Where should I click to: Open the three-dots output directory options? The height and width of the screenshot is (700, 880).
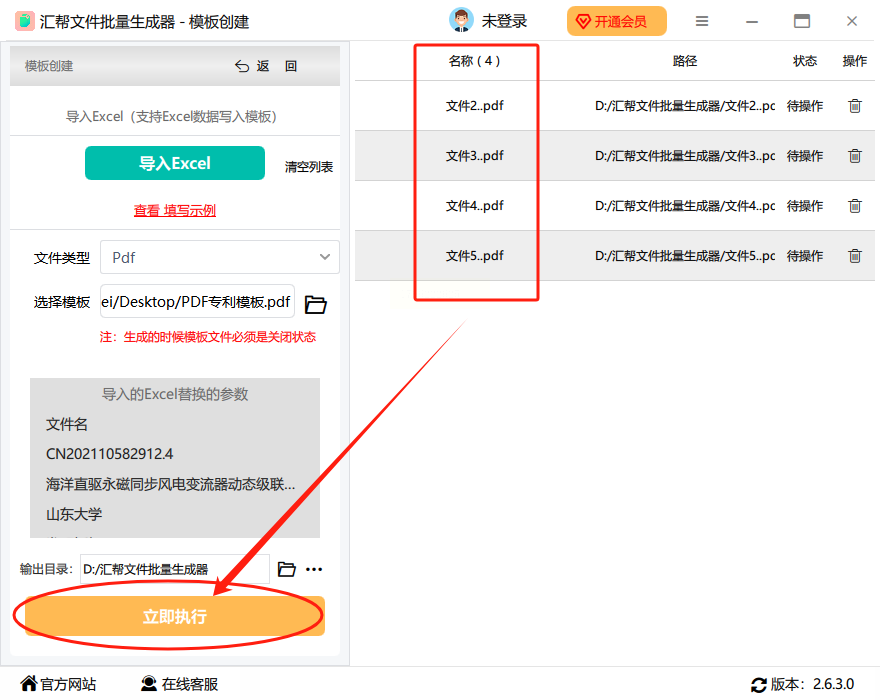point(314,569)
